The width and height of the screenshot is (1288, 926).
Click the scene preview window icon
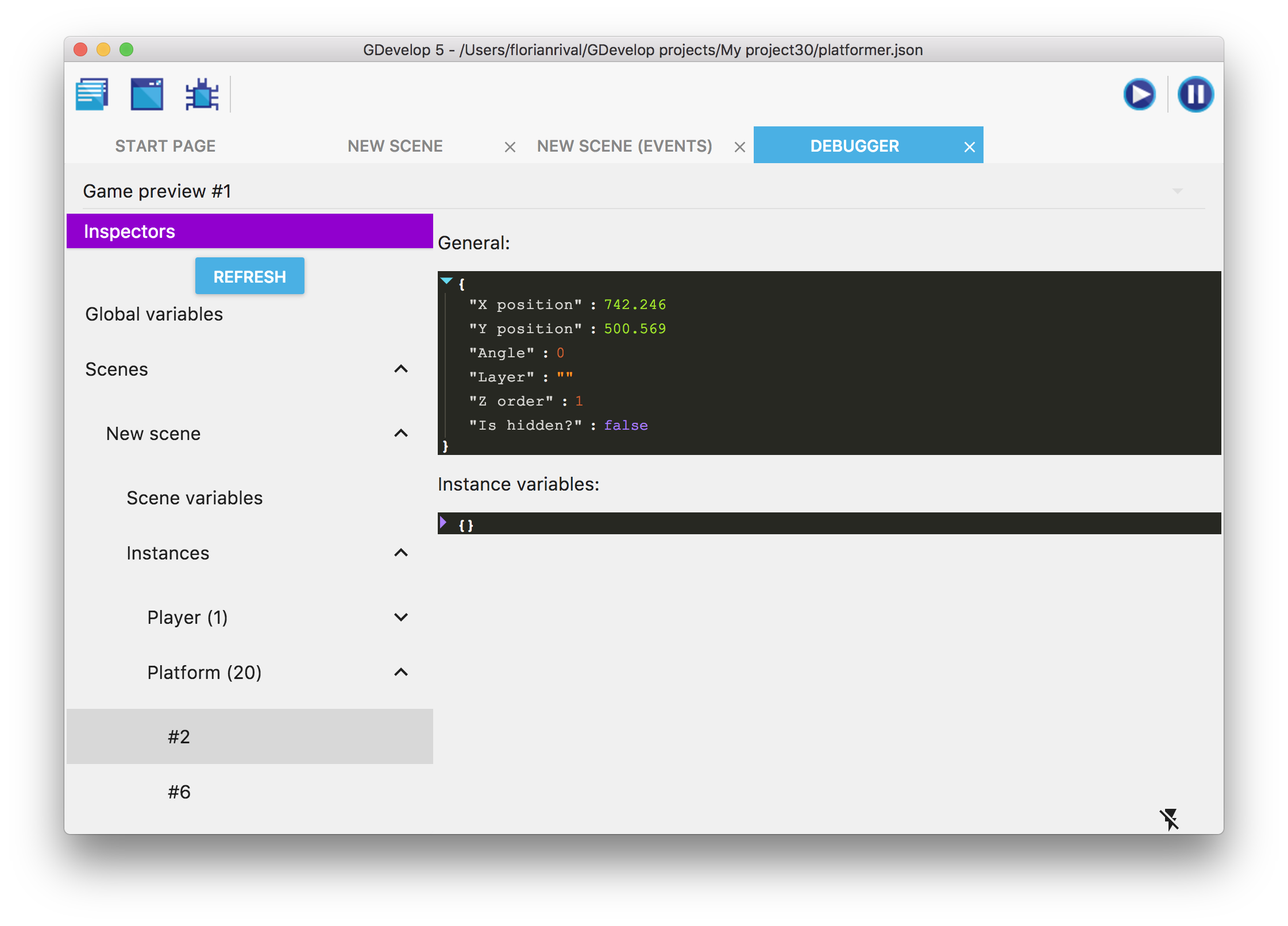[147, 94]
